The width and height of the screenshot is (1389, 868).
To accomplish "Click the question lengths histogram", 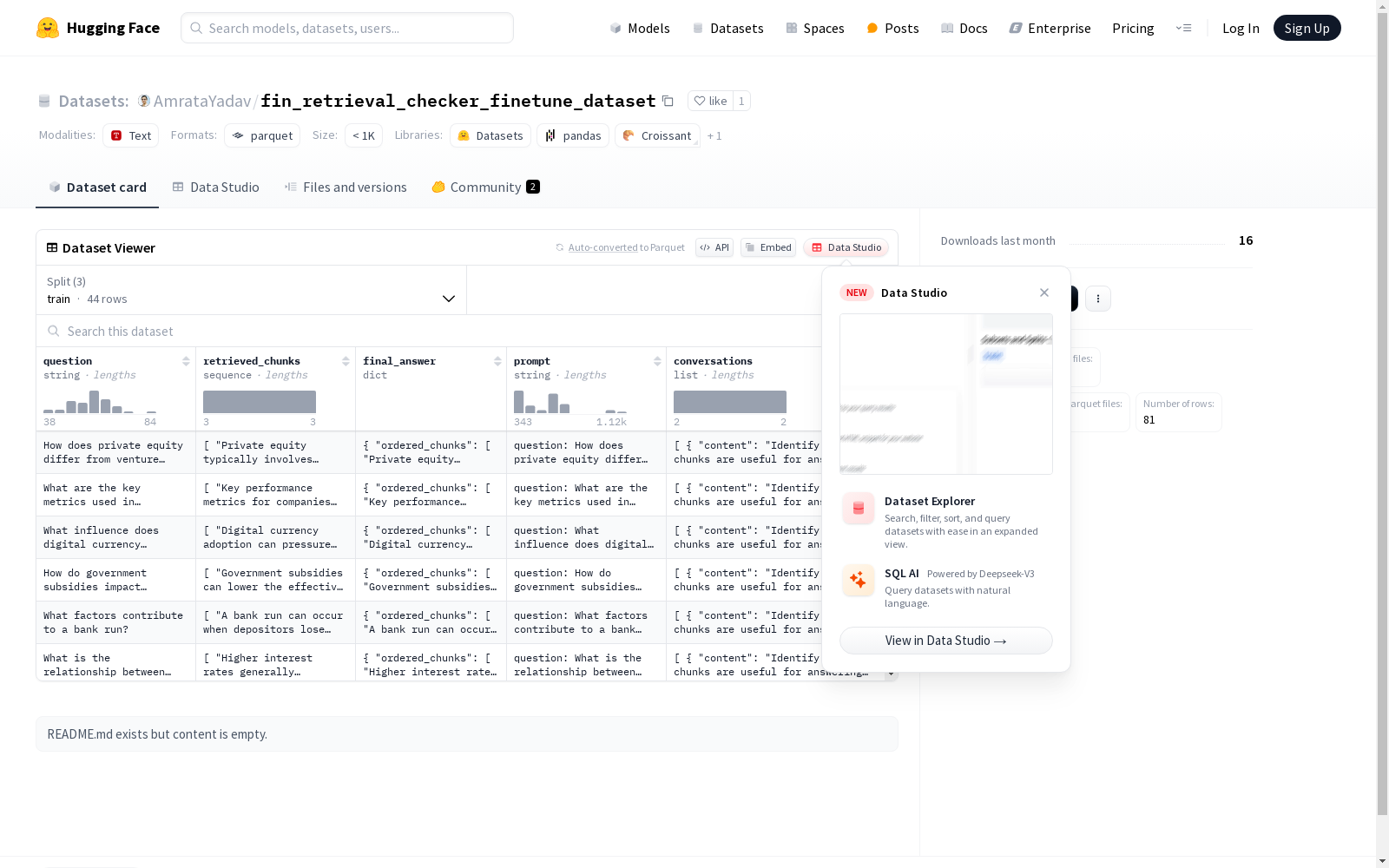I will 100,402.
